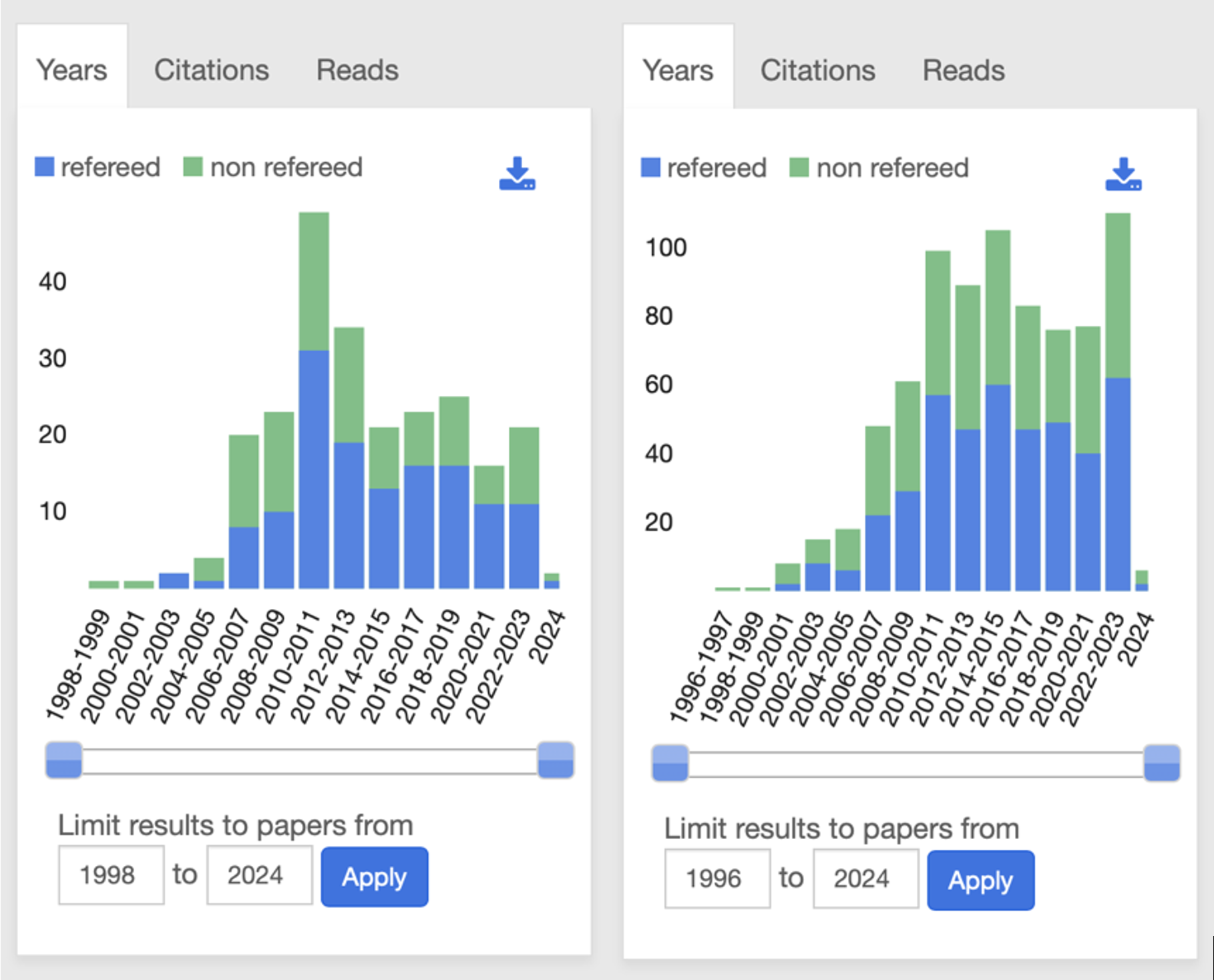This screenshot has width=1214, height=980.
Task: Select Years tab in right panel
Action: pyautogui.click(x=678, y=71)
